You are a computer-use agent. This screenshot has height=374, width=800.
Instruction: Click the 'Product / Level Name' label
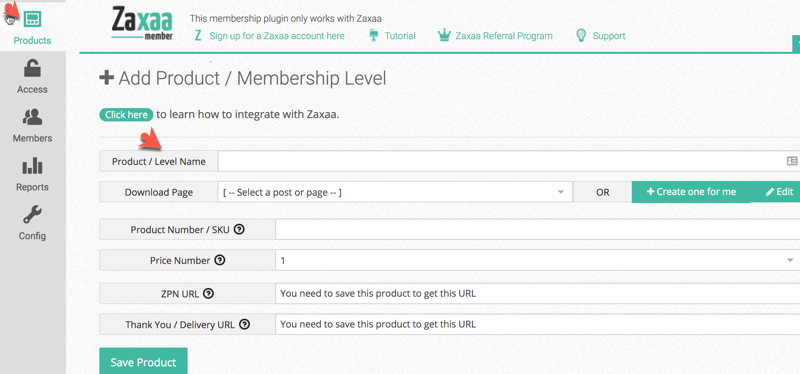pyautogui.click(x=159, y=161)
